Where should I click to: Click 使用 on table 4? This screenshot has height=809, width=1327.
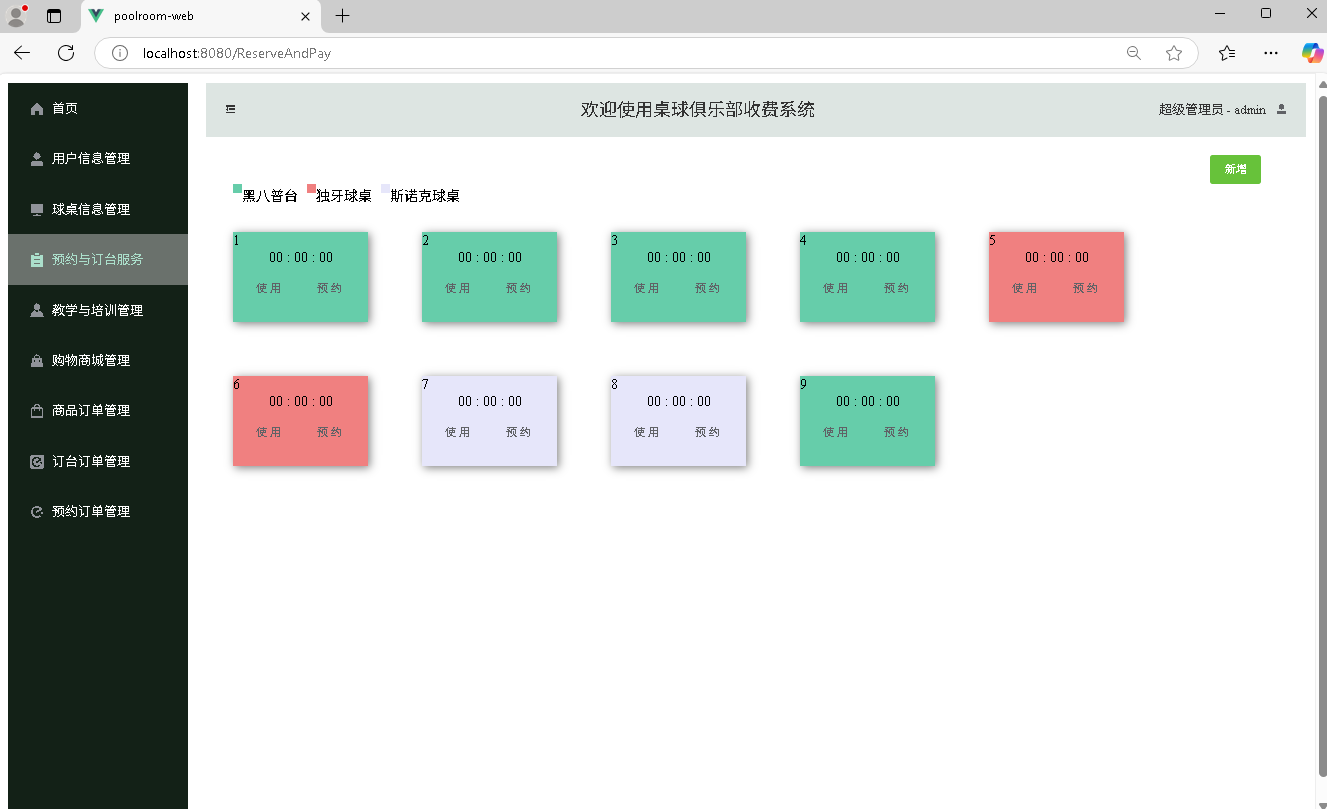coord(836,288)
